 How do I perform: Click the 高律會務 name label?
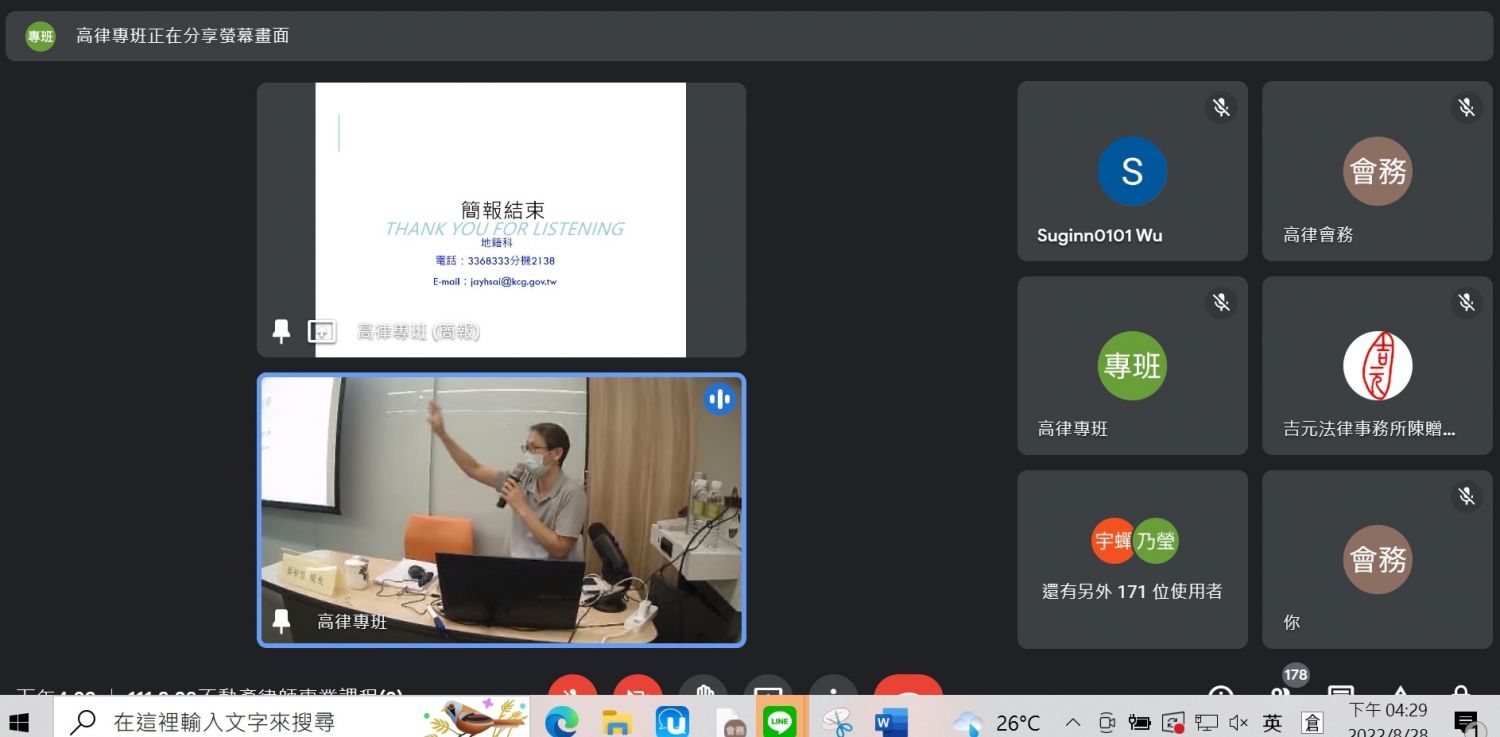pos(1318,235)
